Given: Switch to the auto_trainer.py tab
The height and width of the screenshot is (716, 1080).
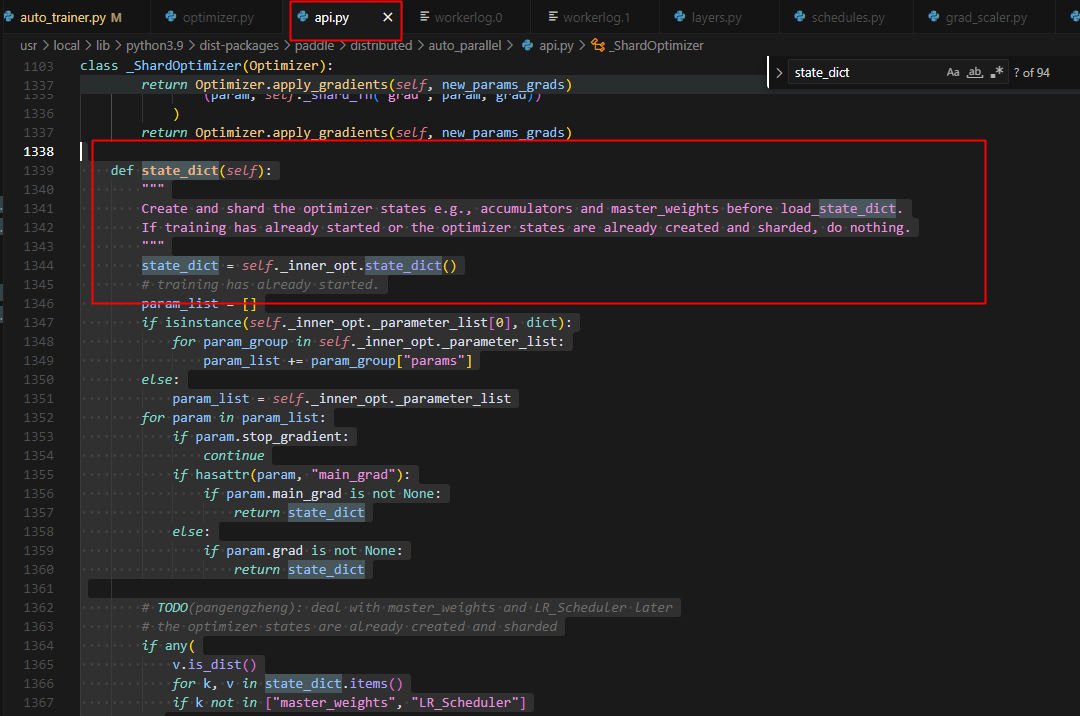Looking at the screenshot, I should (x=62, y=18).
